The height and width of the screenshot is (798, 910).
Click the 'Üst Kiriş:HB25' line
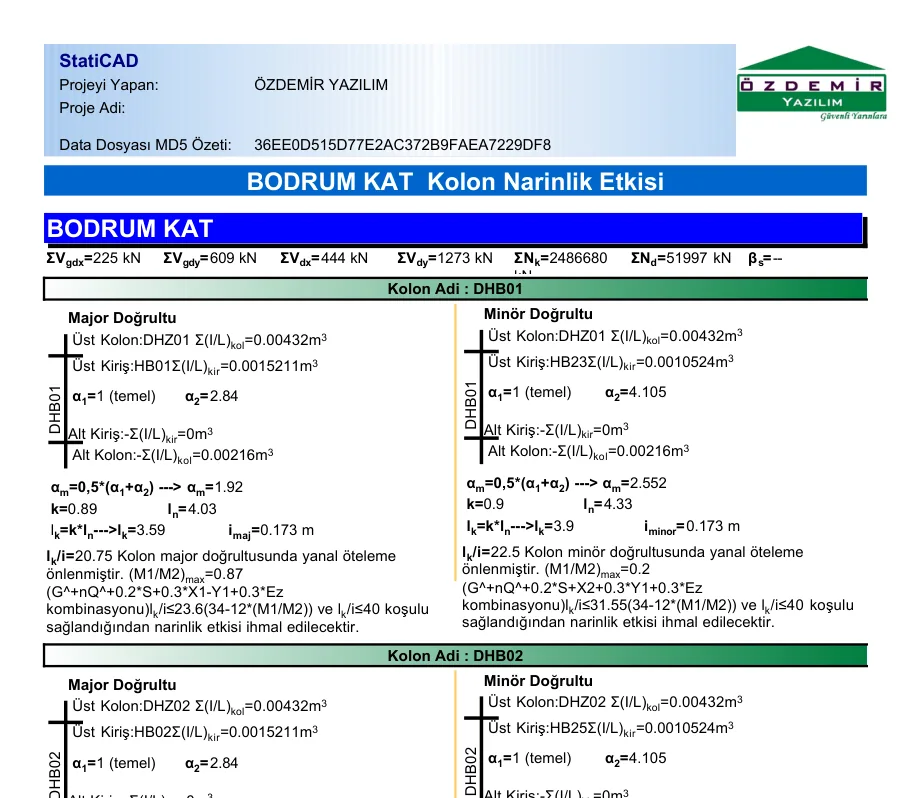pyautogui.click(x=611, y=728)
